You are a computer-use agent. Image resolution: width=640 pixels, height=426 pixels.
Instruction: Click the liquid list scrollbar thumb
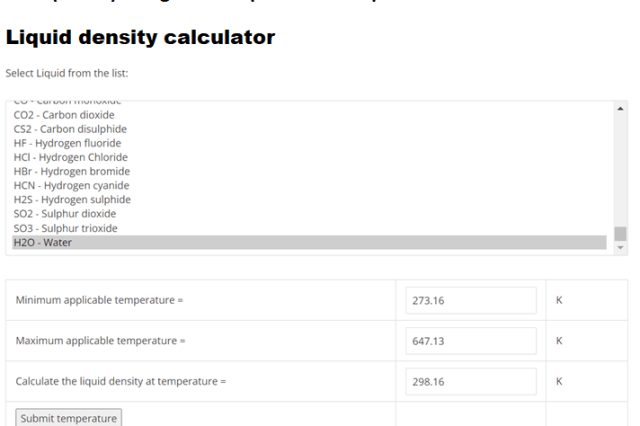point(620,234)
